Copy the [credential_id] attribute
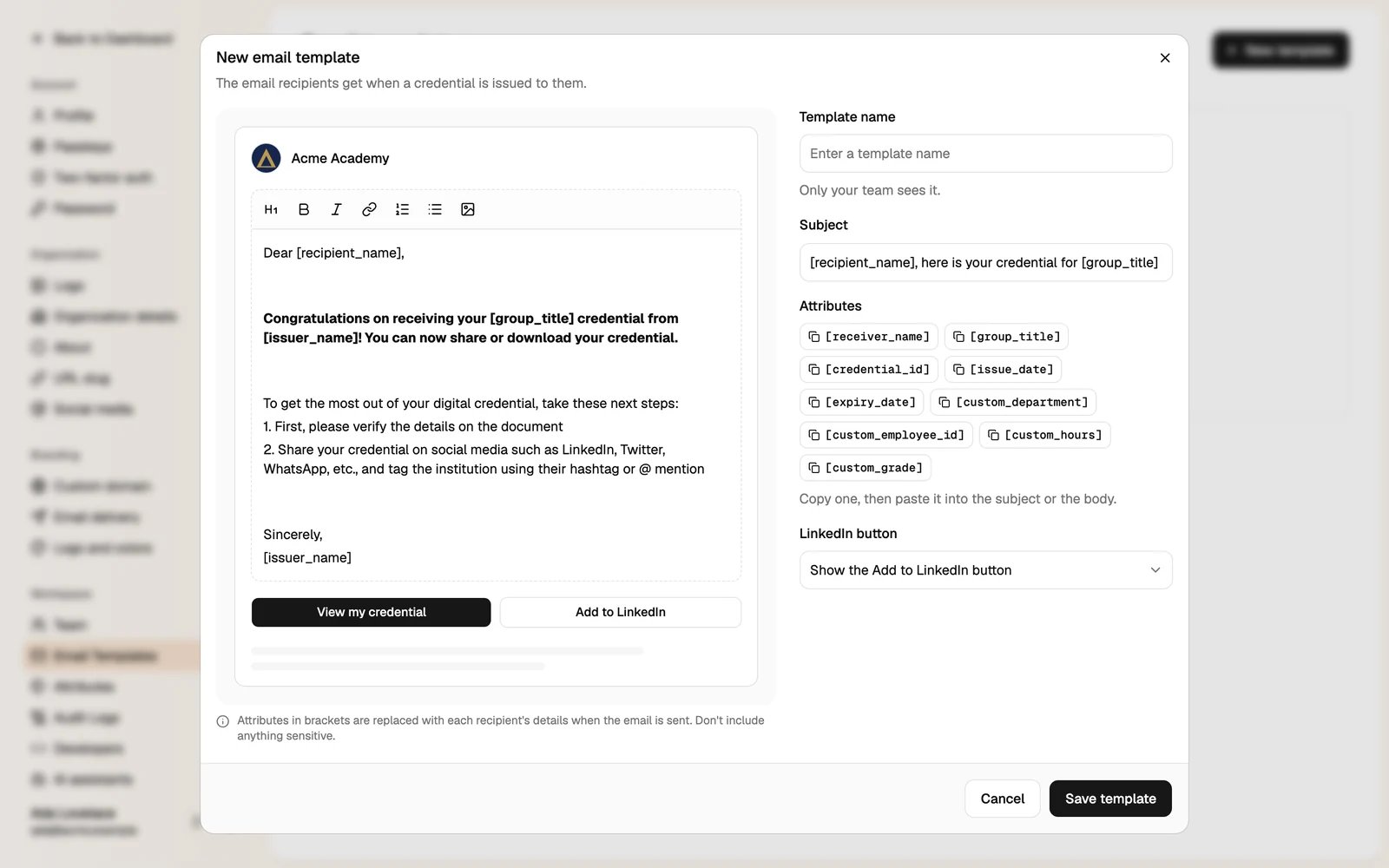The image size is (1389, 868). (x=868, y=370)
